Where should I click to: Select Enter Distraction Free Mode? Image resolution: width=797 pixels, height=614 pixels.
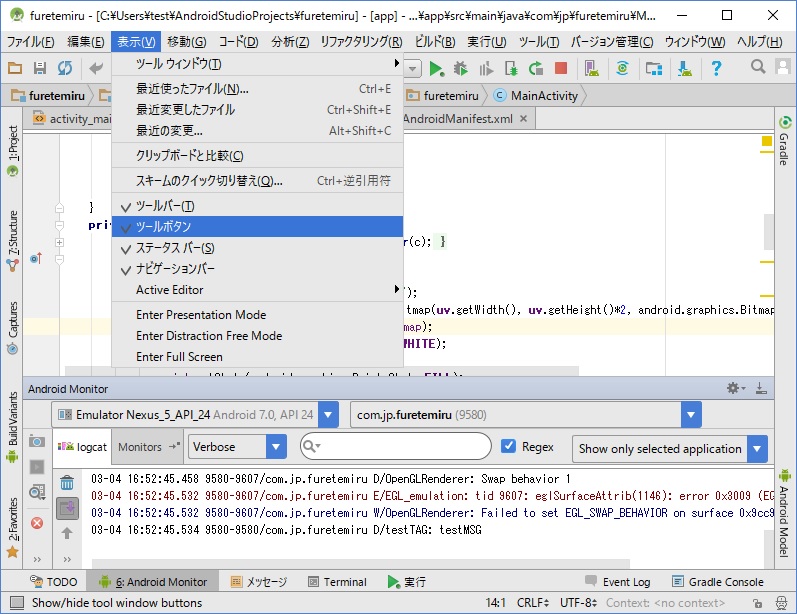pos(257,336)
